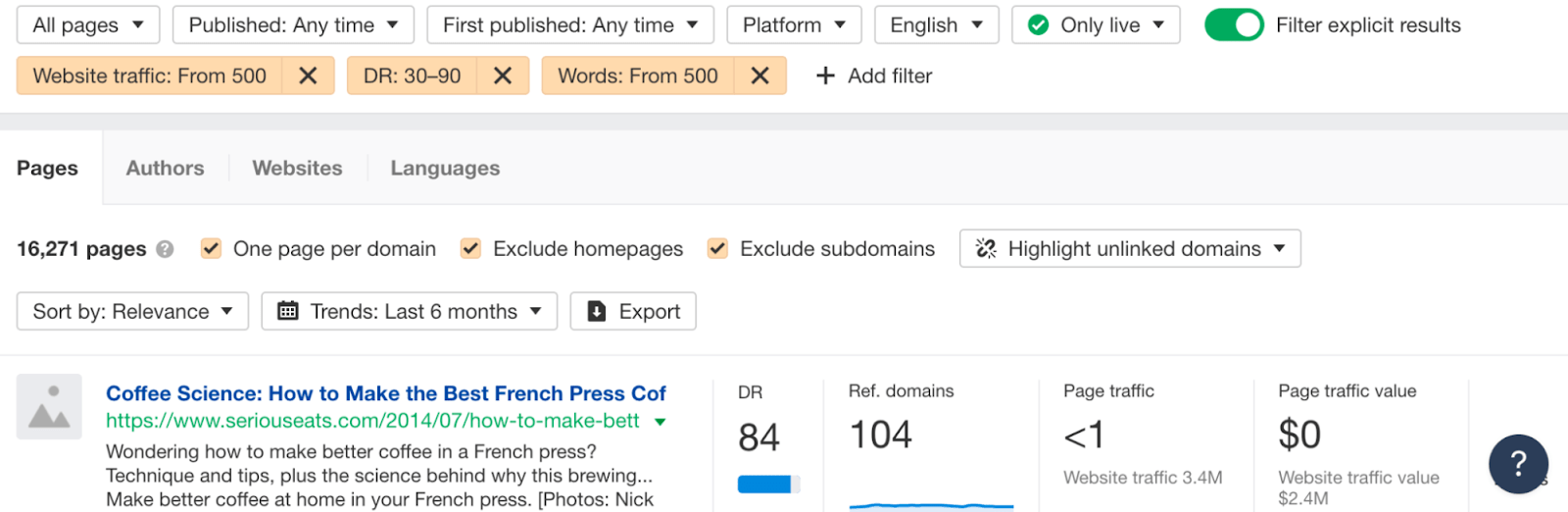Viewport: 1568px width, 512px height.
Task: Expand the seriouseats URL dropdown arrow
Action: pos(661,422)
